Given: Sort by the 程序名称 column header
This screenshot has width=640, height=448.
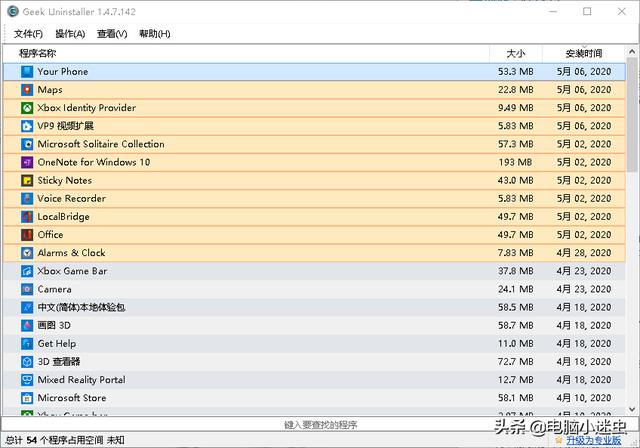Looking at the screenshot, I should pyautogui.click(x=246, y=53).
